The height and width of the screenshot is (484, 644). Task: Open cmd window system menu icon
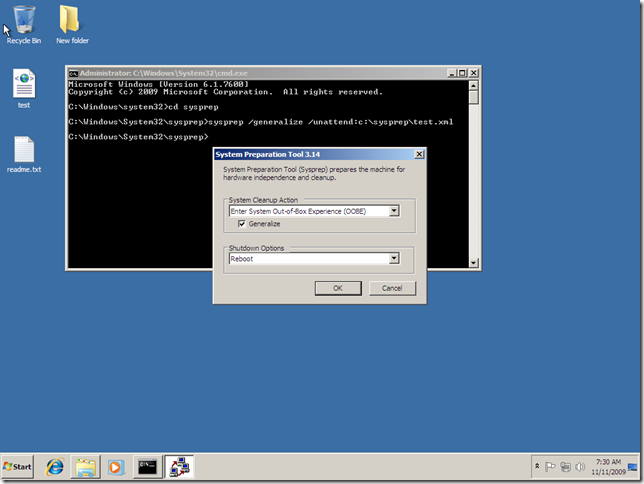(x=73, y=73)
